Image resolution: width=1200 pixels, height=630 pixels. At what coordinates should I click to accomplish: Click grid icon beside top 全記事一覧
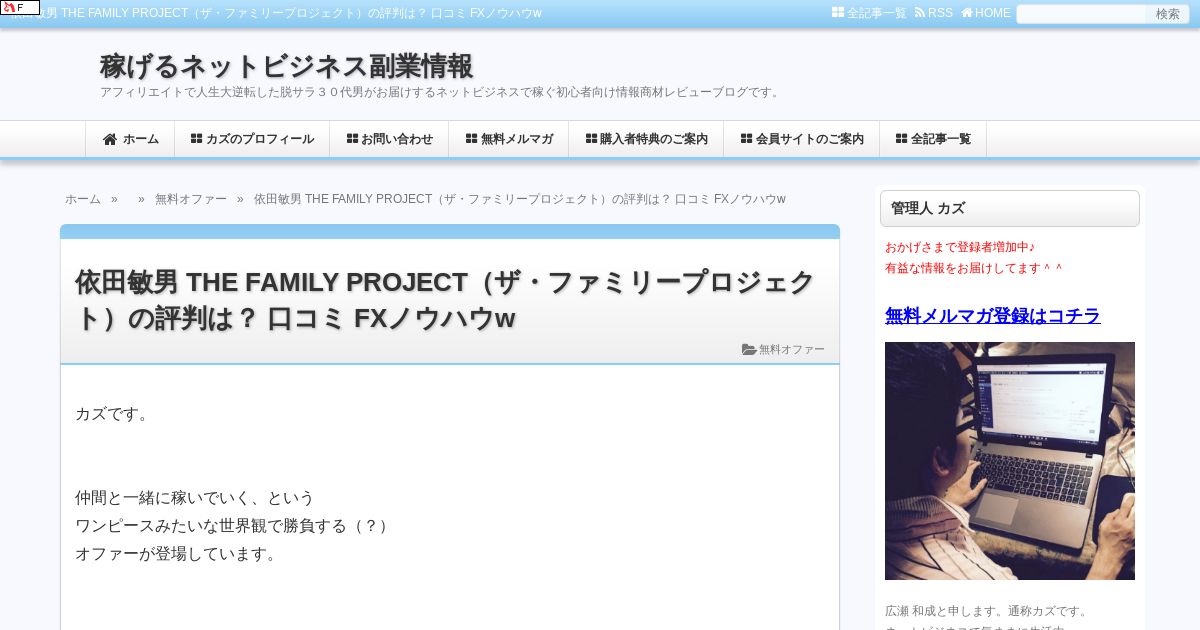[838, 13]
